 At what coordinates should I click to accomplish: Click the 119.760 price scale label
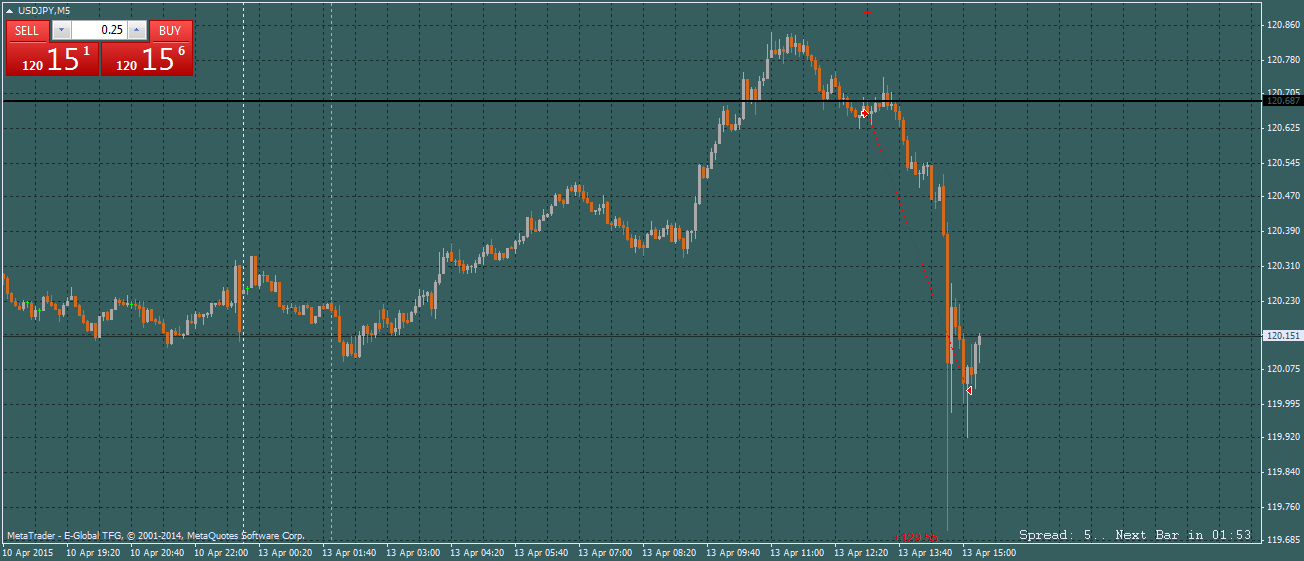pyautogui.click(x=1283, y=507)
